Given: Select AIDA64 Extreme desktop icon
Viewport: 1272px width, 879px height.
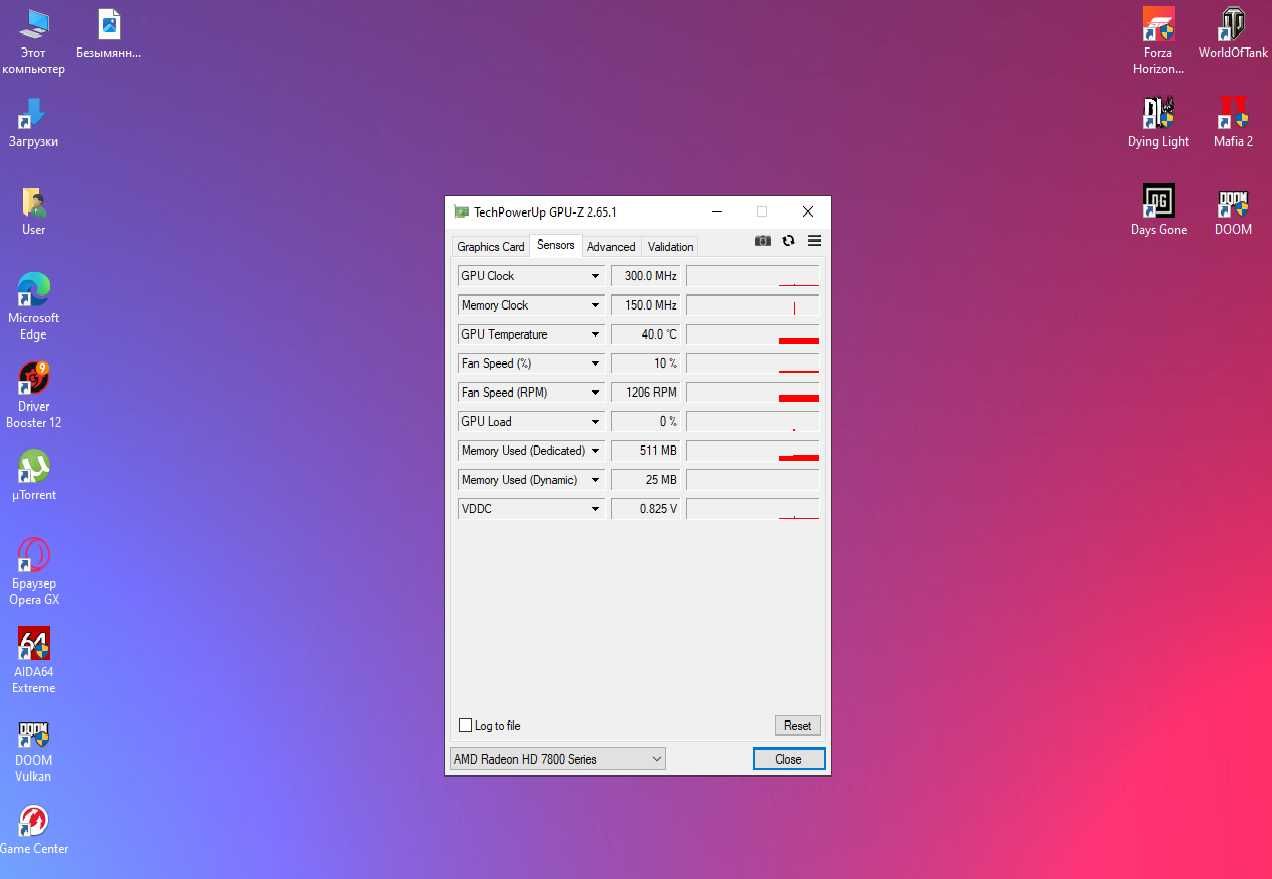Looking at the screenshot, I should 33,660.
